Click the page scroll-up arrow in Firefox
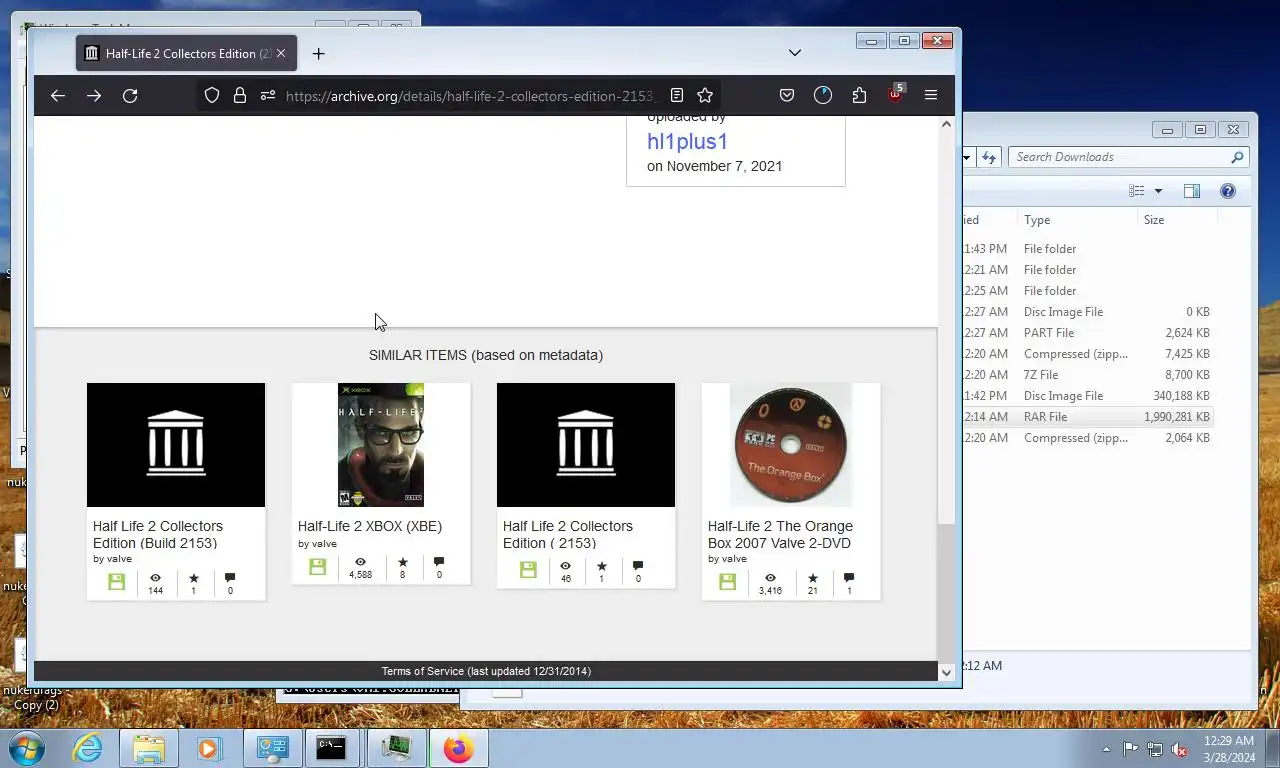 (x=946, y=125)
